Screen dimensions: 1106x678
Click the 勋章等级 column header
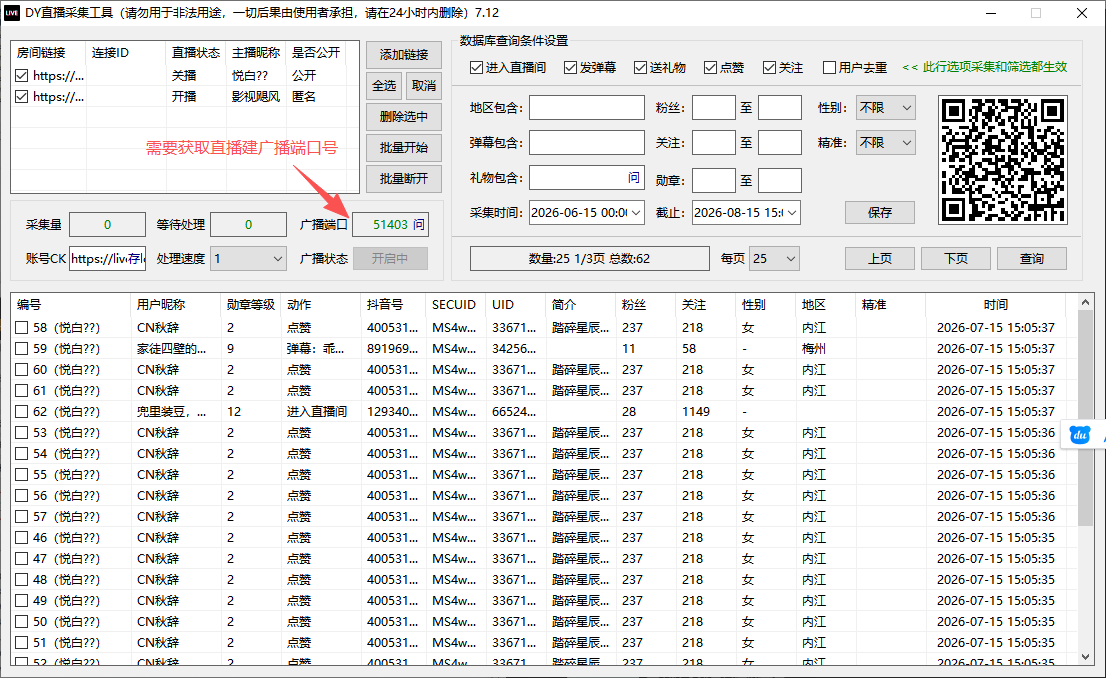click(250, 305)
